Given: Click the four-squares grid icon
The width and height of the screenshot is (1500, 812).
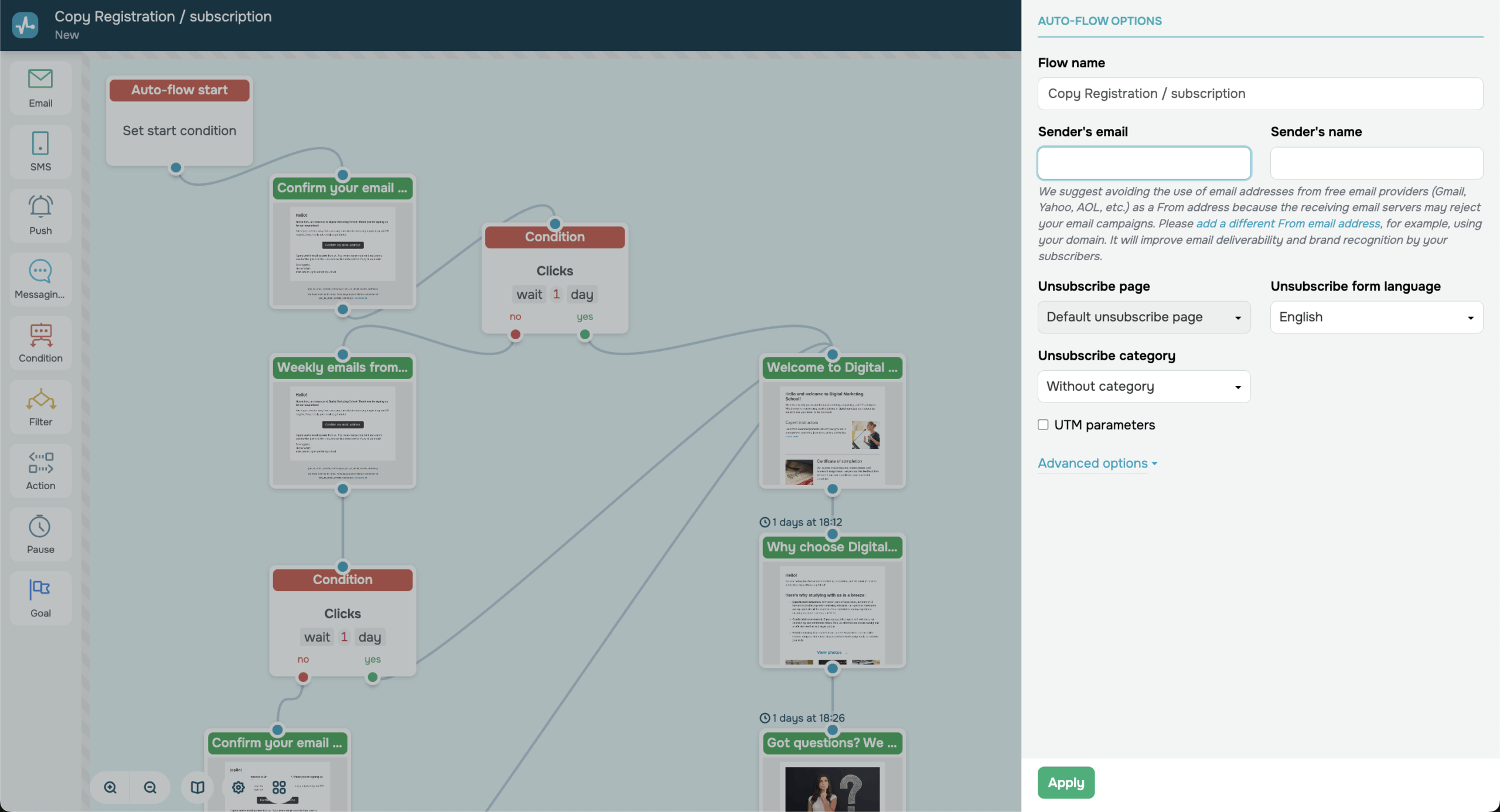Looking at the screenshot, I should 279,787.
